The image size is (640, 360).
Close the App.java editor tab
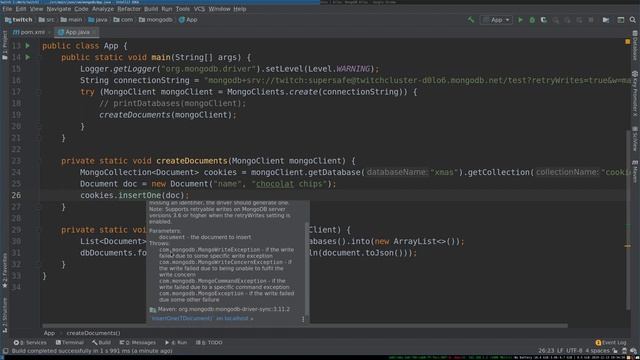(94, 32)
